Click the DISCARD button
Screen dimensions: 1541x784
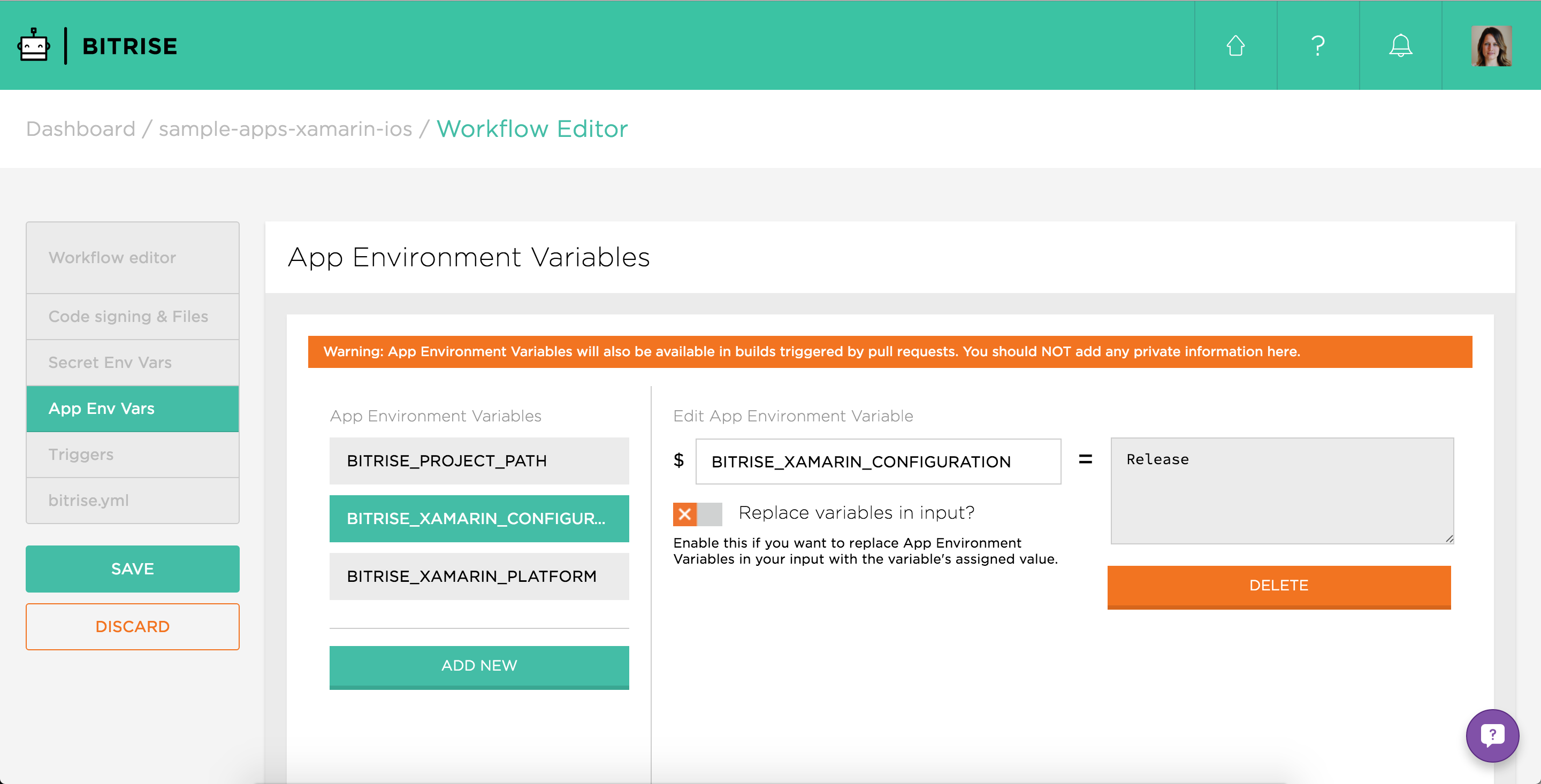133,627
